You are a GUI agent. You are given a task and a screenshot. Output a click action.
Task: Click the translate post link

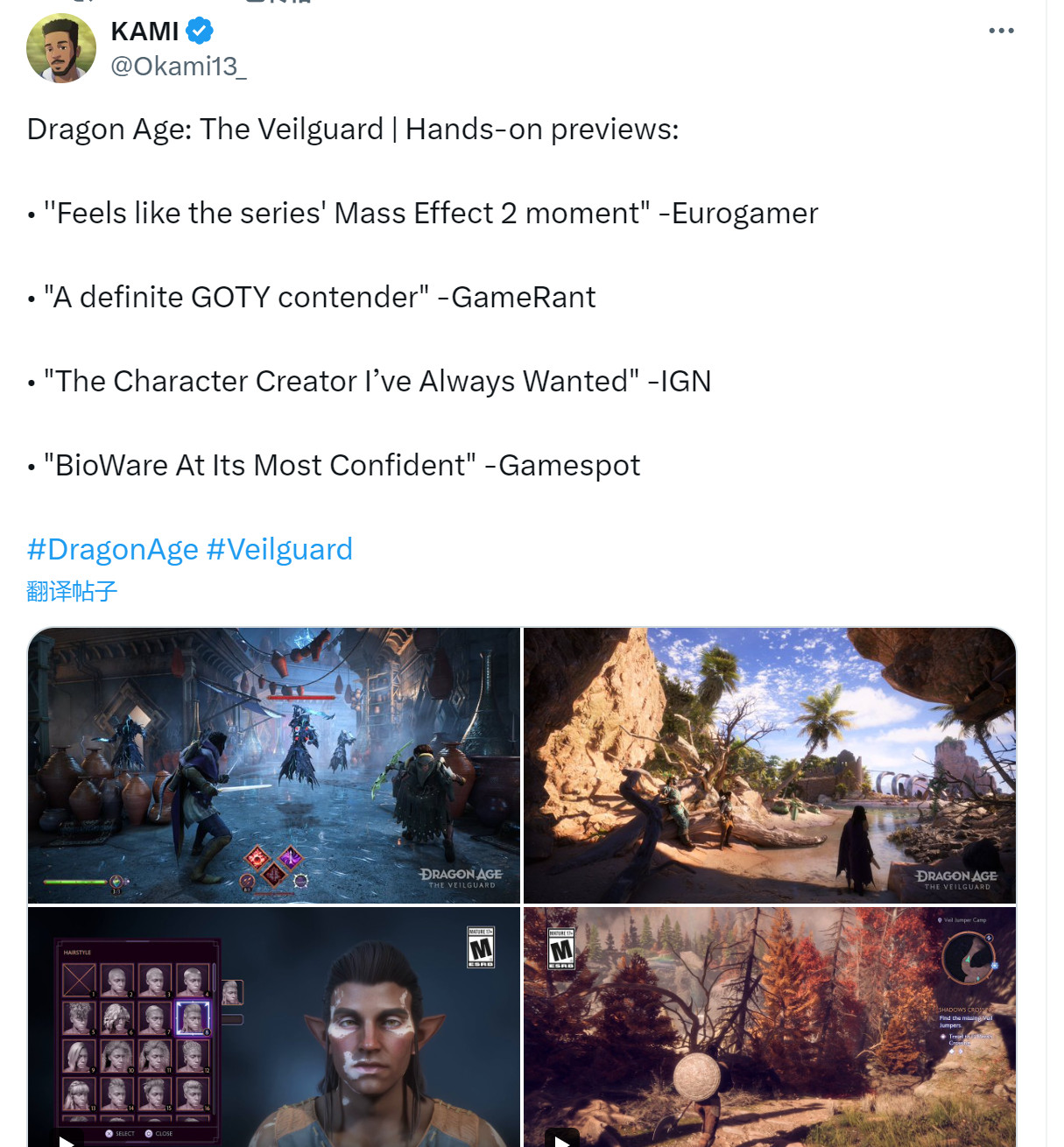coord(72,592)
